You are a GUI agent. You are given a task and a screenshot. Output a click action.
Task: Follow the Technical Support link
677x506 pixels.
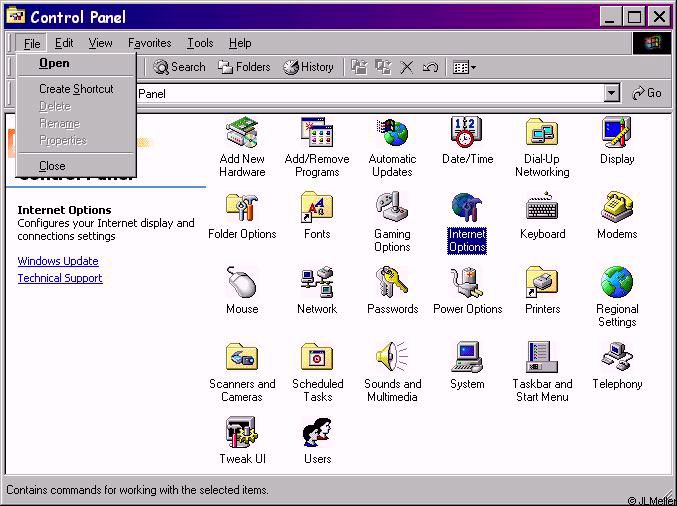[x=60, y=278]
